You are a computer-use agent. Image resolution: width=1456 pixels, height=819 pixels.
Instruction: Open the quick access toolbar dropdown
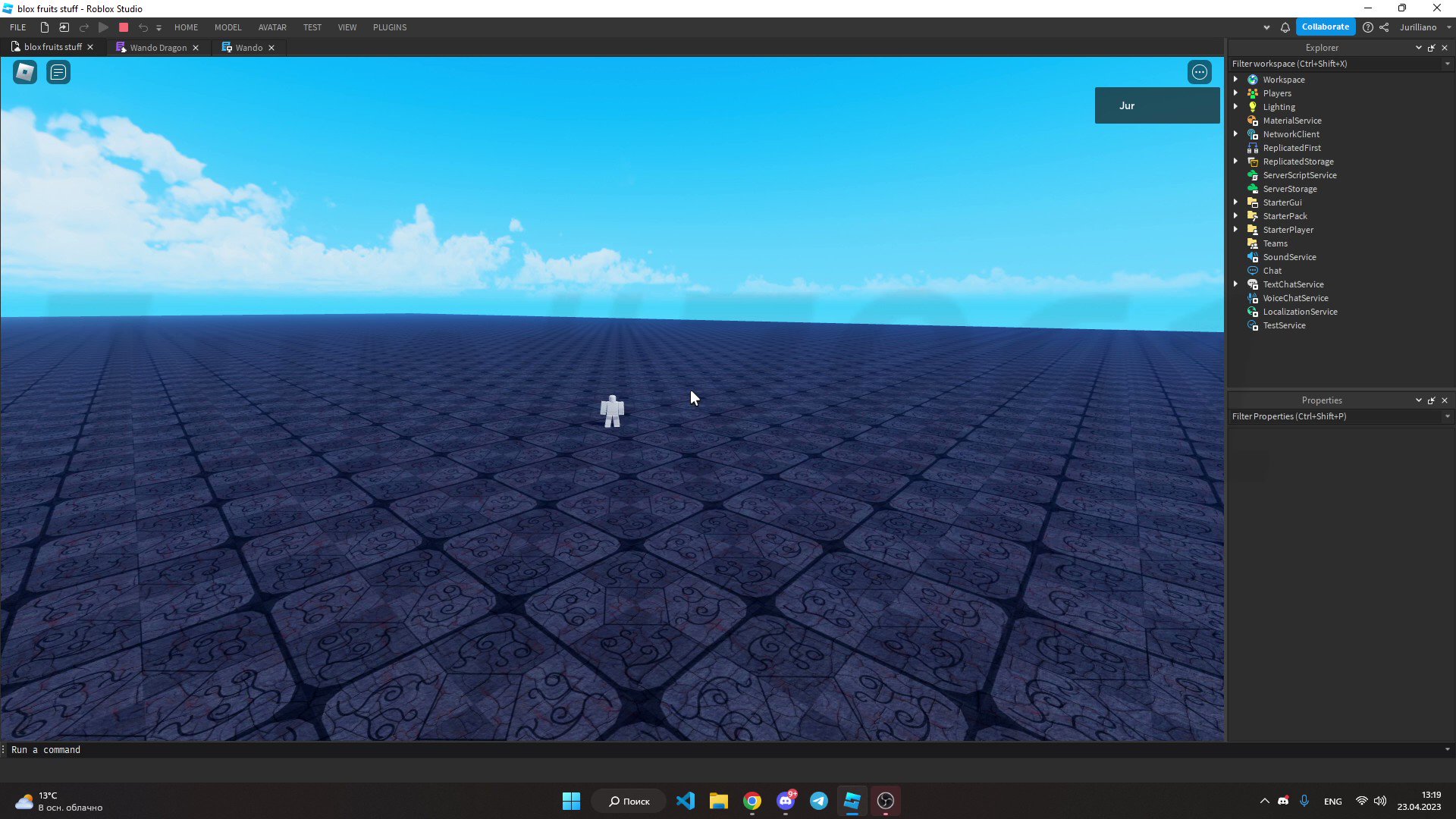coord(158,28)
